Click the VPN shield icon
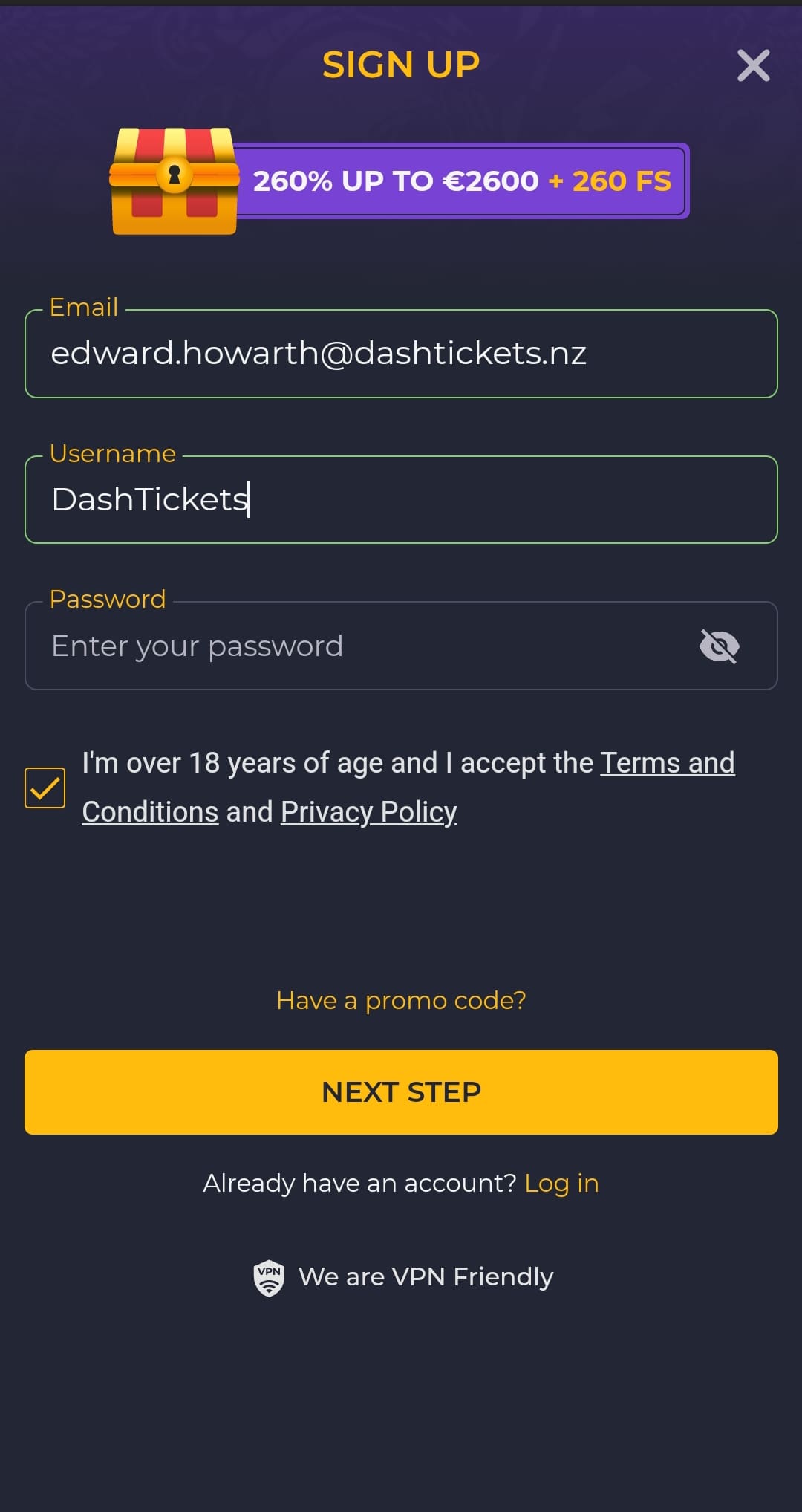 click(269, 1278)
